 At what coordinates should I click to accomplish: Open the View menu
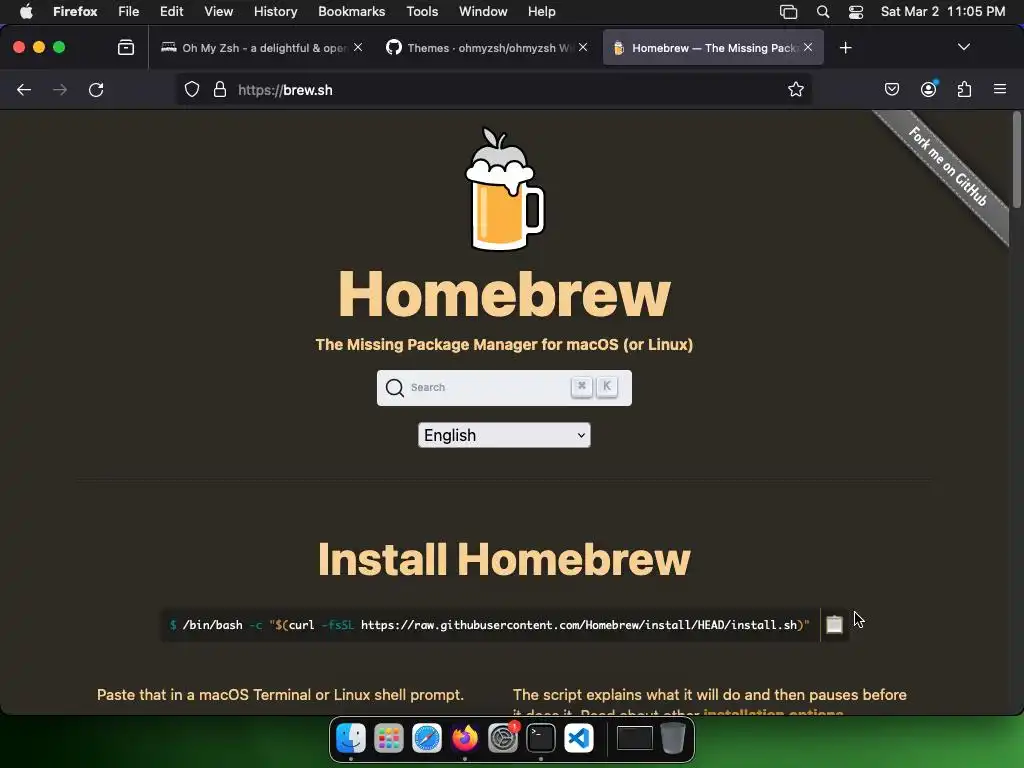(x=218, y=11)
